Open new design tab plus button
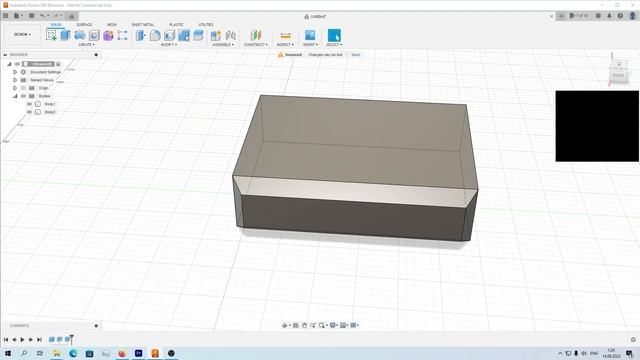This screenshot has height=360, width=640. pyautogui.click(x=562, y=16)
